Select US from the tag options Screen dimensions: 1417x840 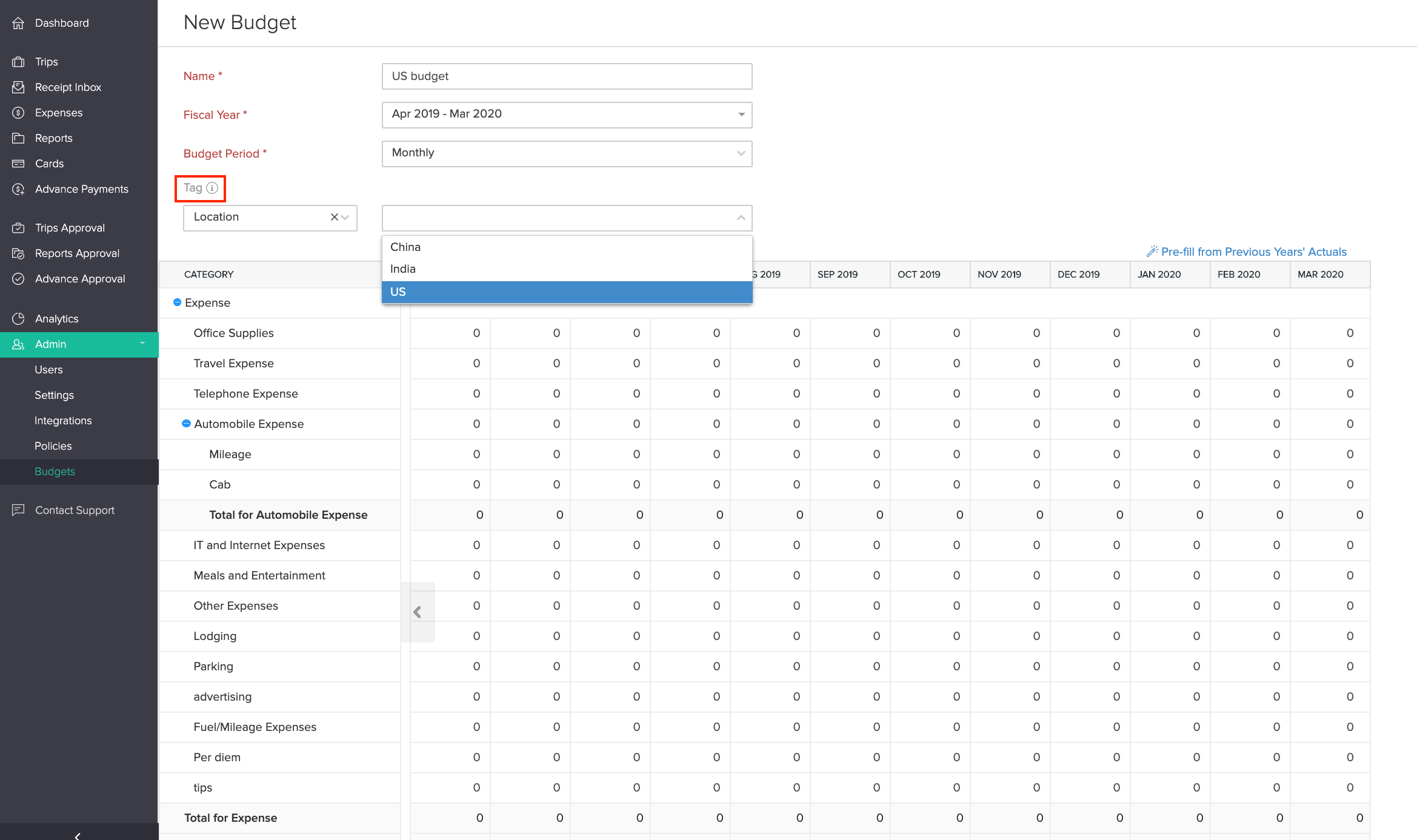[x=567, y=292]
